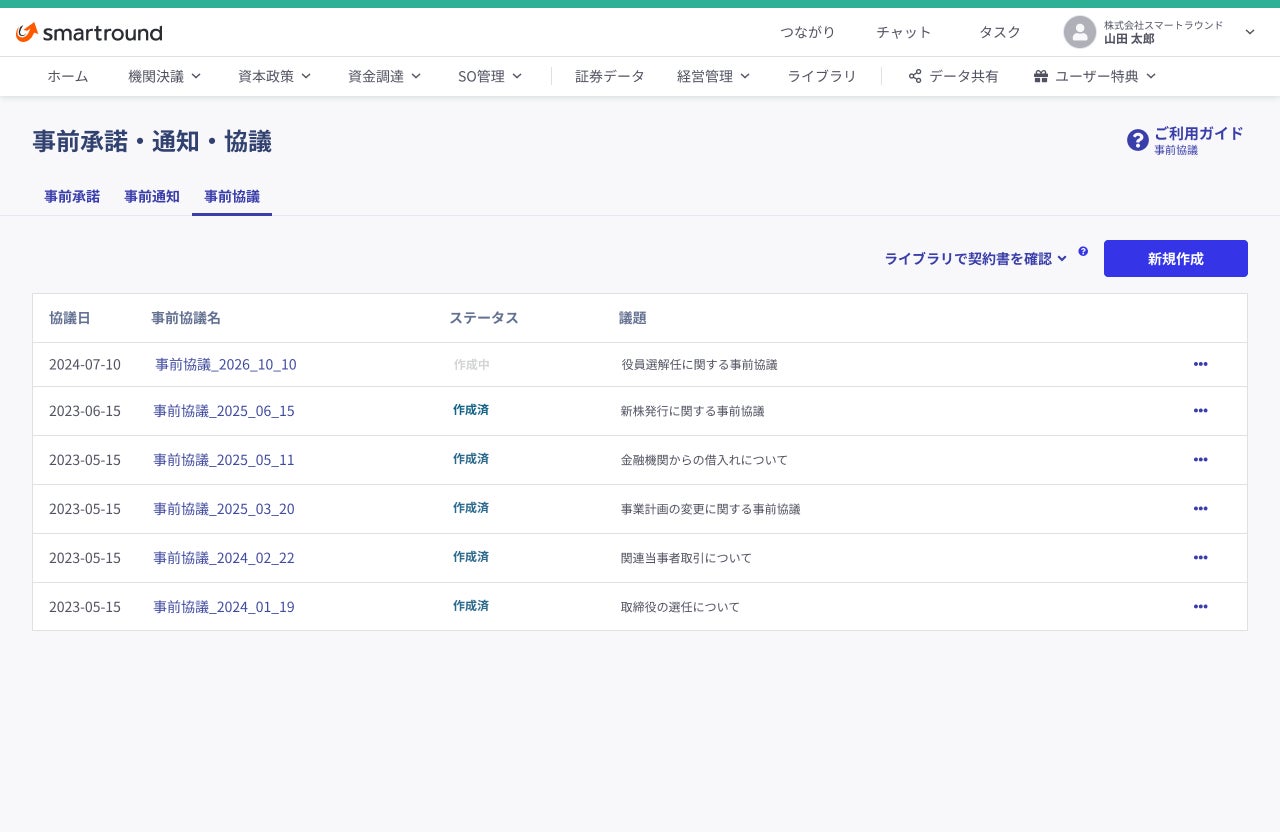The width and height of the screenshot is (1280, 832).
Task: Expand the 機関決議 menu
Action: pyautogui.click(x=165, y=76)
